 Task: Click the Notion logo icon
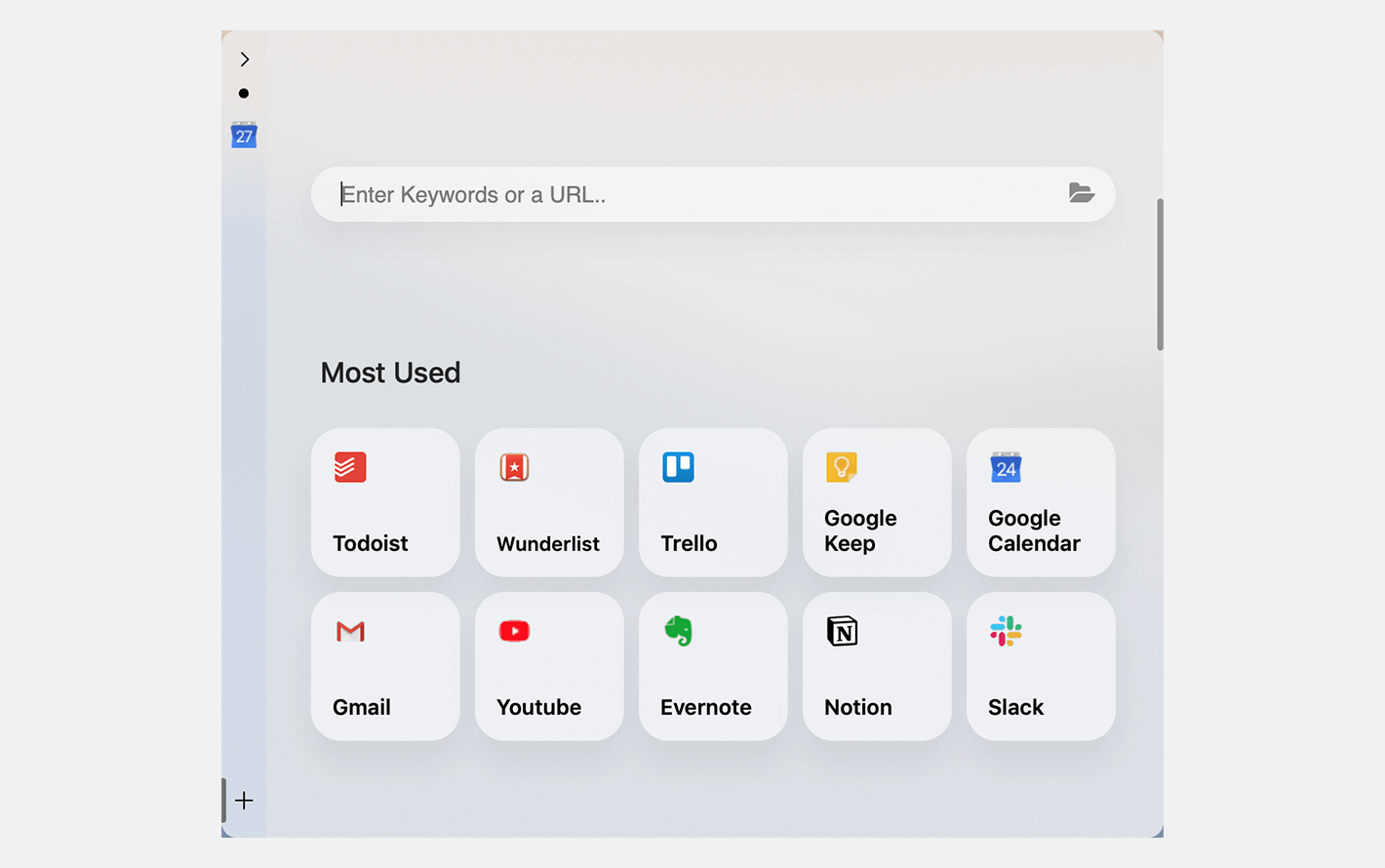click(x=842, y=631)
